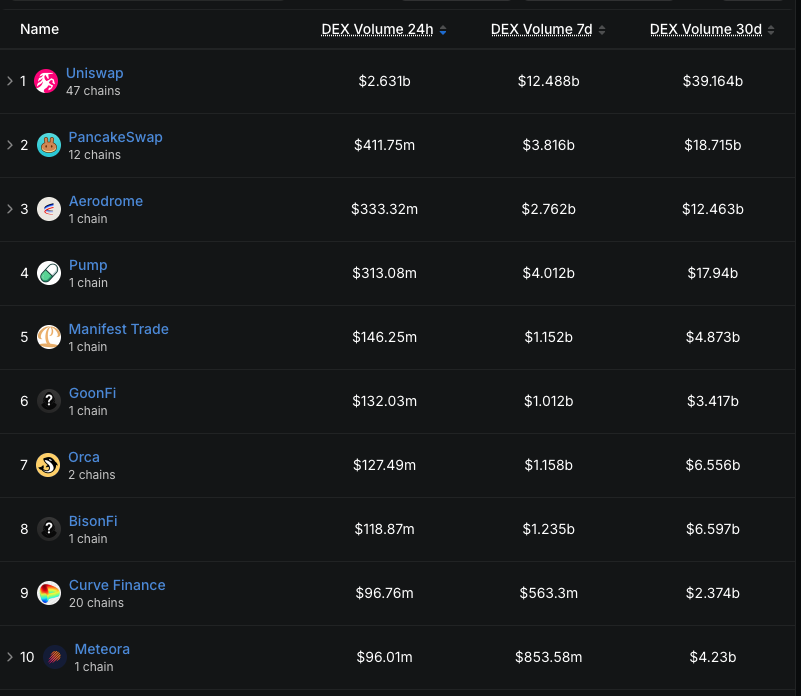801x696 pixels.
Task: Click the DEX Volume 30d column header
Action: (705, 30)
